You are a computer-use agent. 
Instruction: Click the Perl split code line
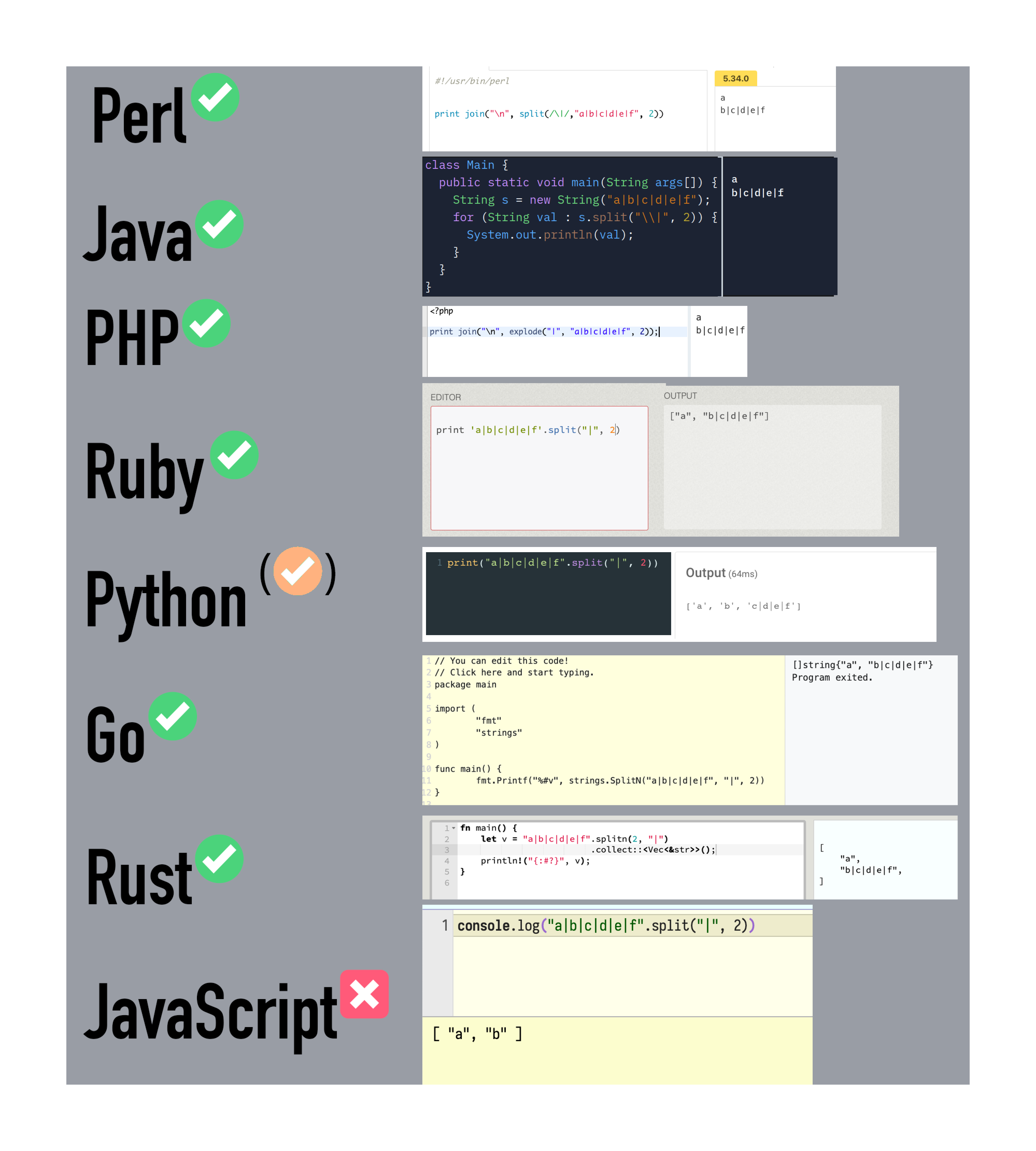tap(549, 113)
